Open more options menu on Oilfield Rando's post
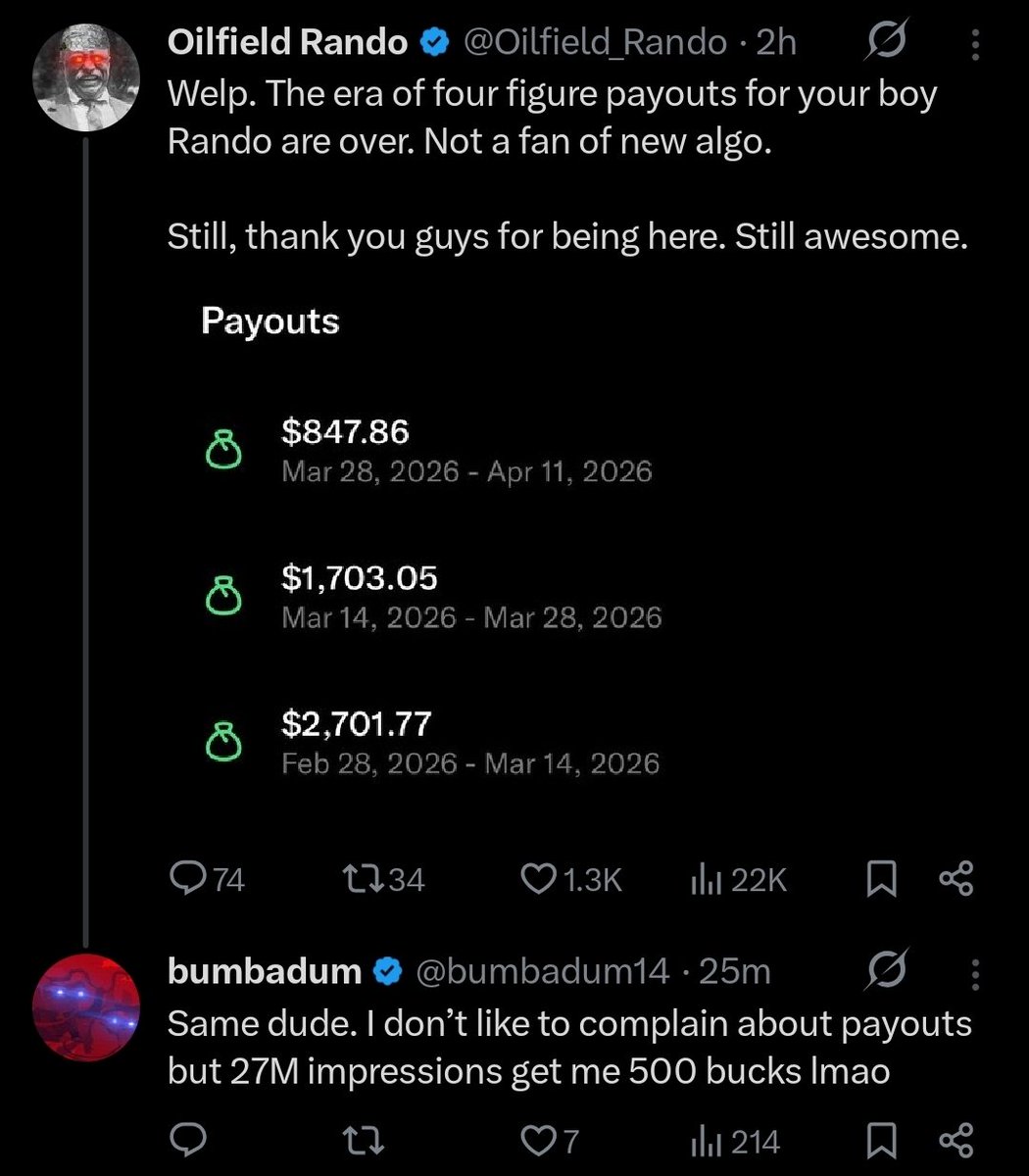The height and width of the screenshot is (1176, 1029). [x=974, y=42]
